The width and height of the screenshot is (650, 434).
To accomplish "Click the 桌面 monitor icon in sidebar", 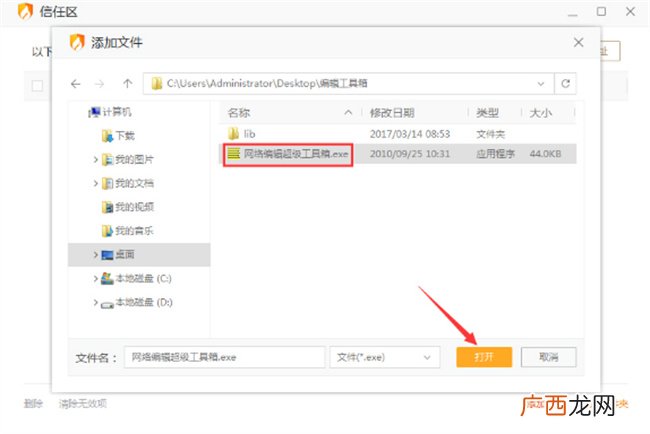I will (x=107, y=255).
